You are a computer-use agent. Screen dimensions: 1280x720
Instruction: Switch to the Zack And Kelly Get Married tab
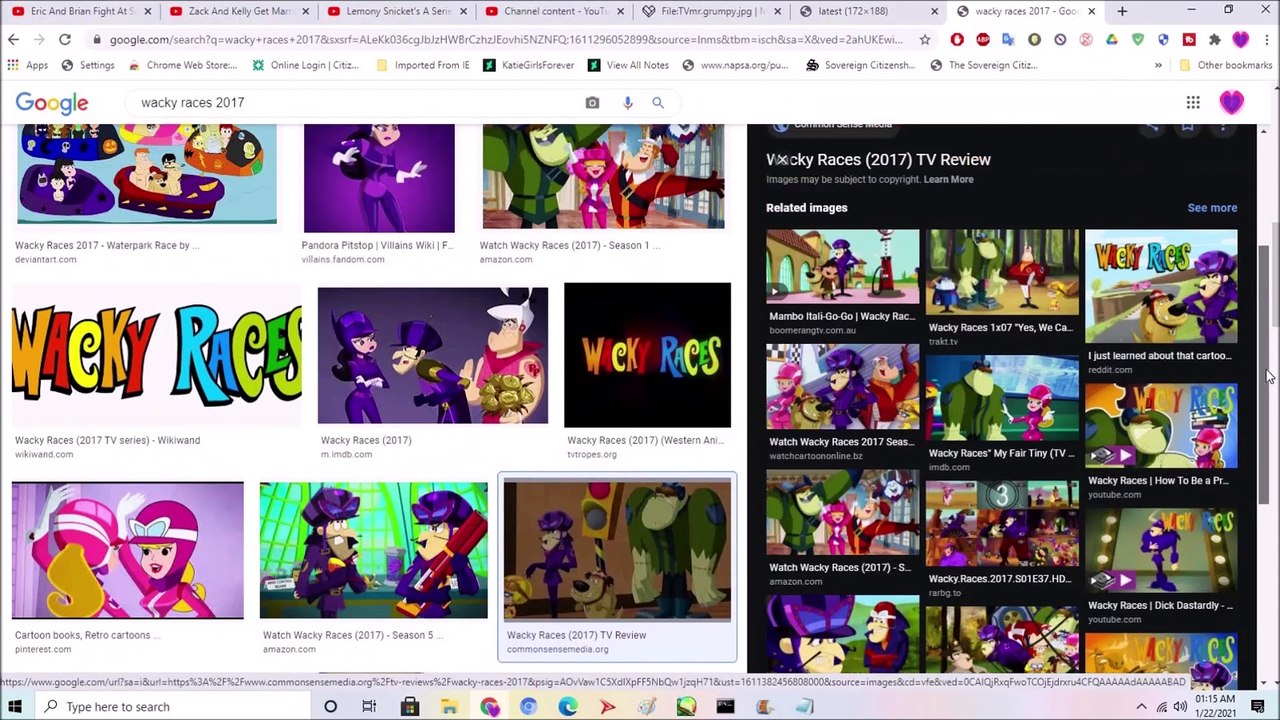pos(237,11)
